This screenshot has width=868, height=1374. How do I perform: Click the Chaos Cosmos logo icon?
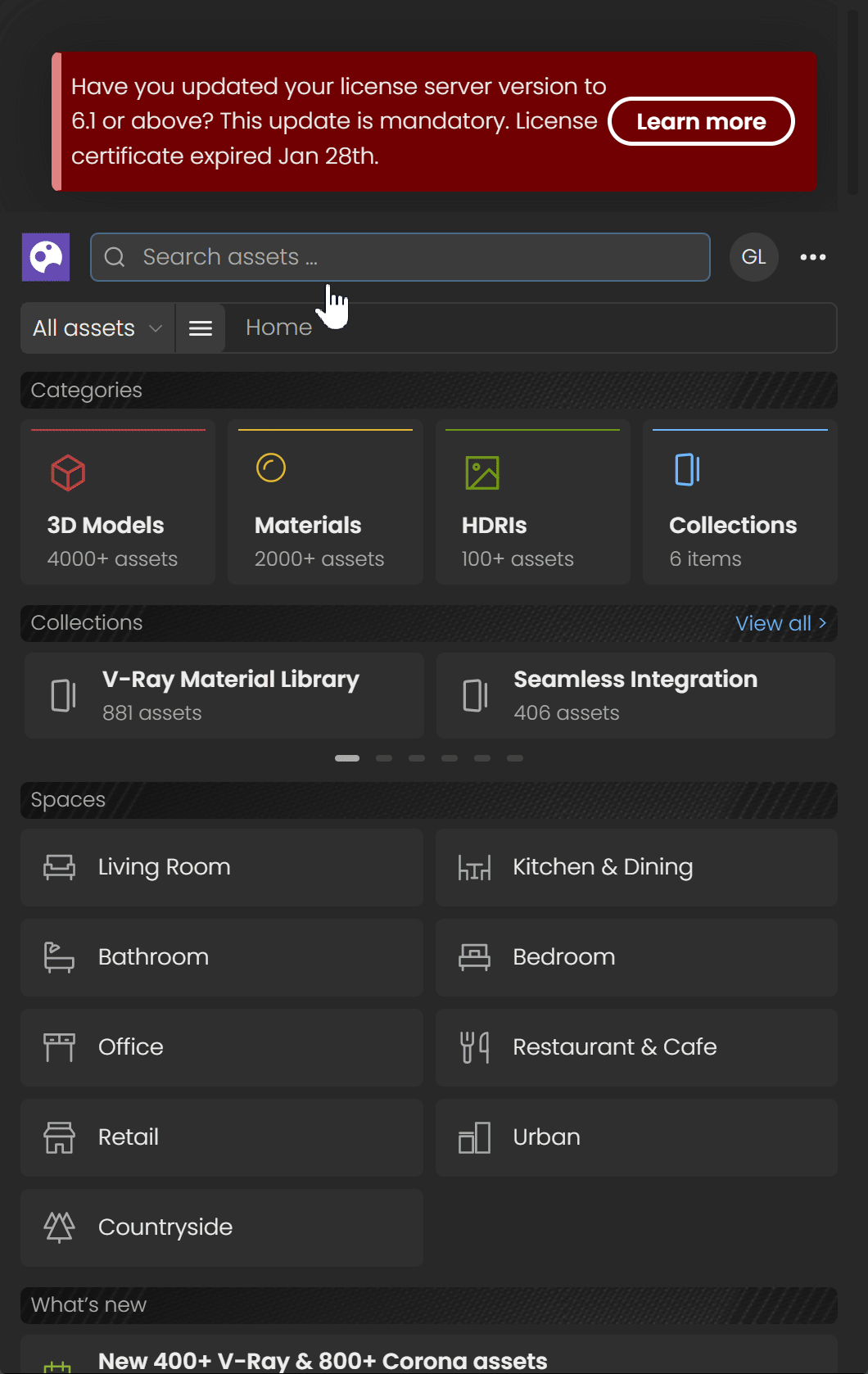pos(46,257)
